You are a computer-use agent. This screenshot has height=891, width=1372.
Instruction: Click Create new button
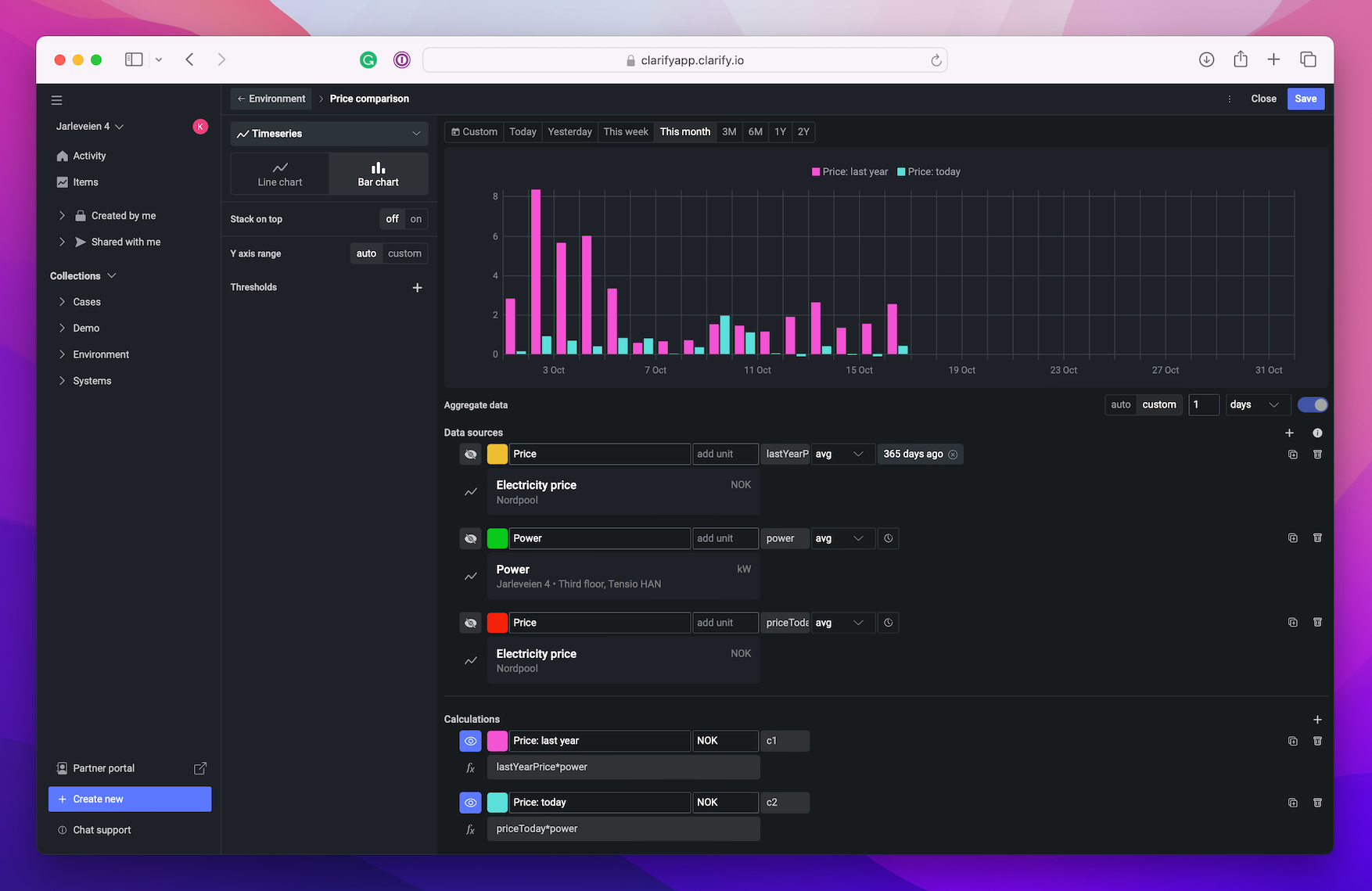click(x=130, y=799)
